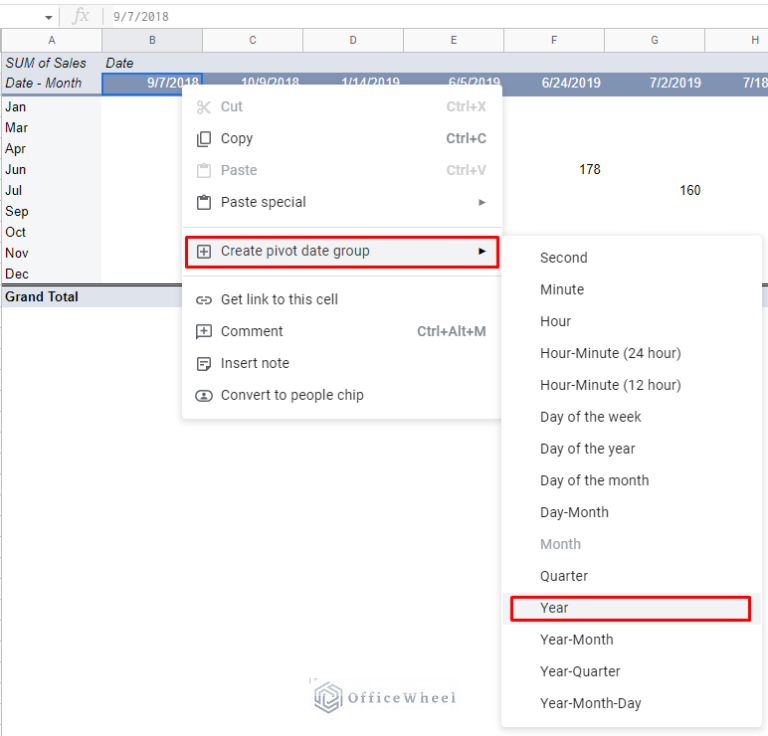The width and height of the screenshot is (768, 736).
Task: Click the Copy icon in context menu
Action: 204,139
